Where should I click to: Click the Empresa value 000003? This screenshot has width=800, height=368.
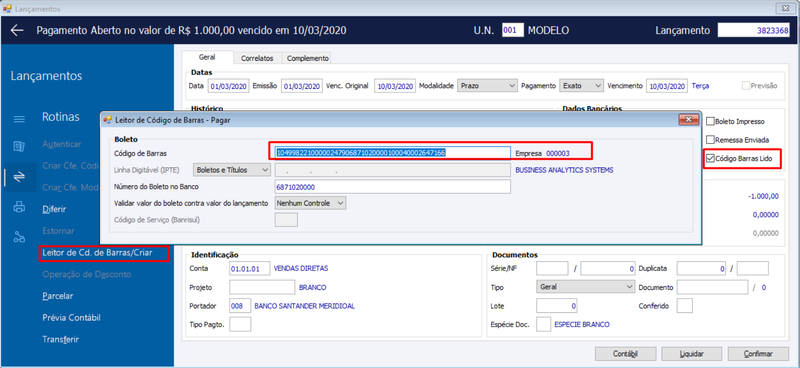pyautogui.click(x=558, y=153)
